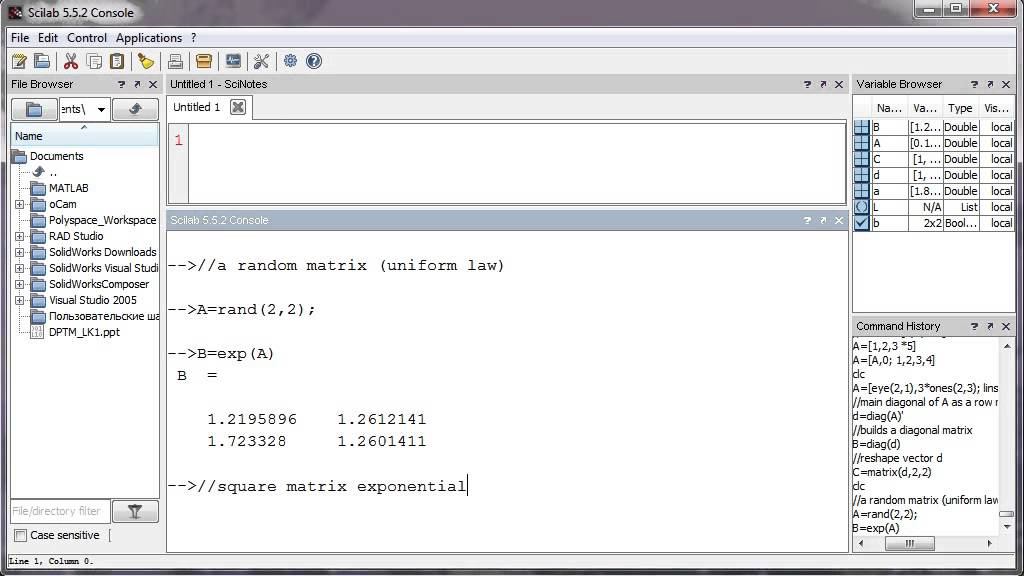This screenshot has width=1024, height=576.
Task: Expand the Visual Studio 2005 folder
Action: (20, 300)
